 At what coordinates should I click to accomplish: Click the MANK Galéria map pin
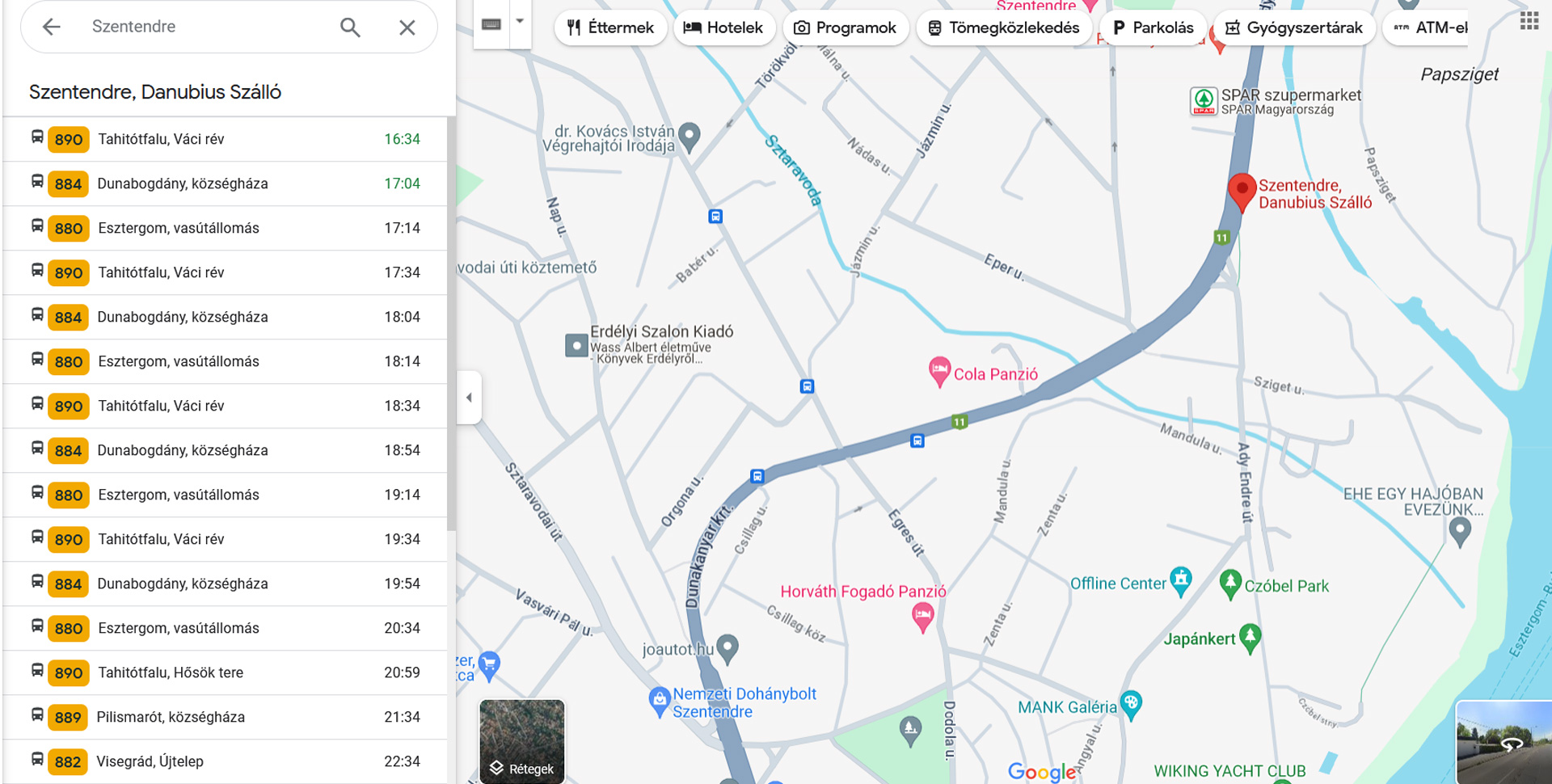click(x=1131, y=705)
